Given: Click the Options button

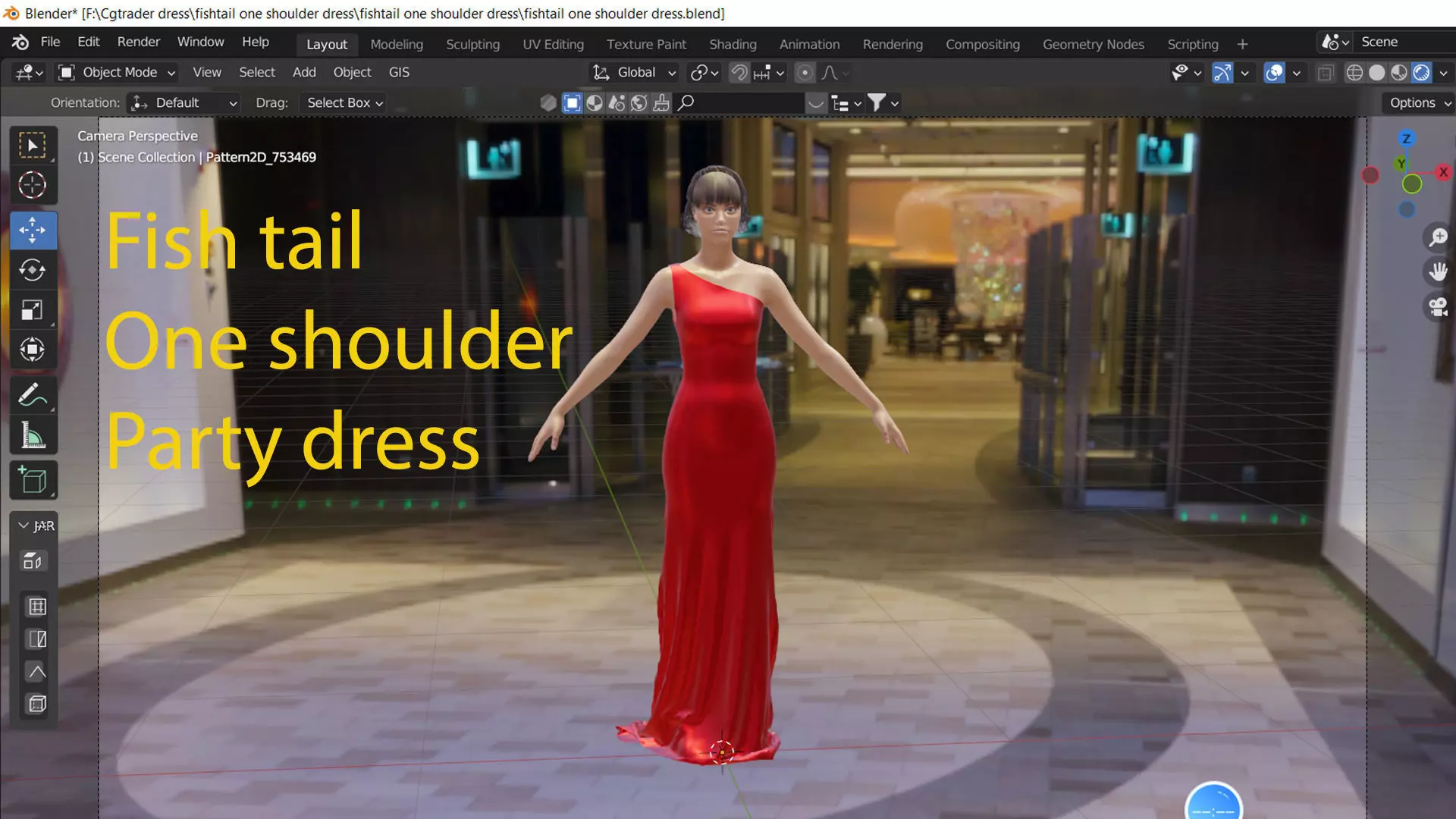Looking at the screenshot, I should [1419, 103].
